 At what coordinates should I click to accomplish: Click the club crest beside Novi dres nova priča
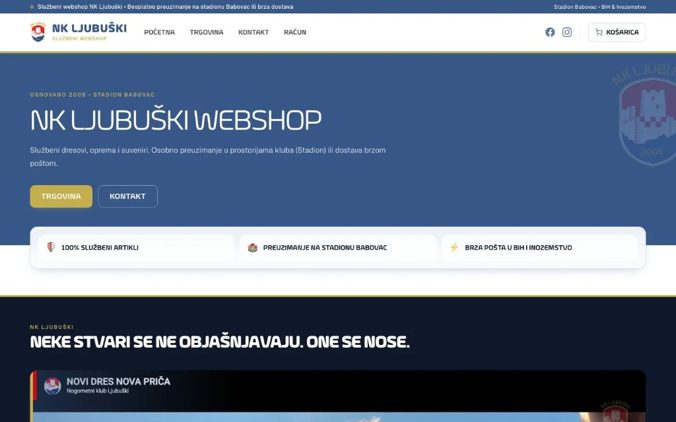point(53,386)
